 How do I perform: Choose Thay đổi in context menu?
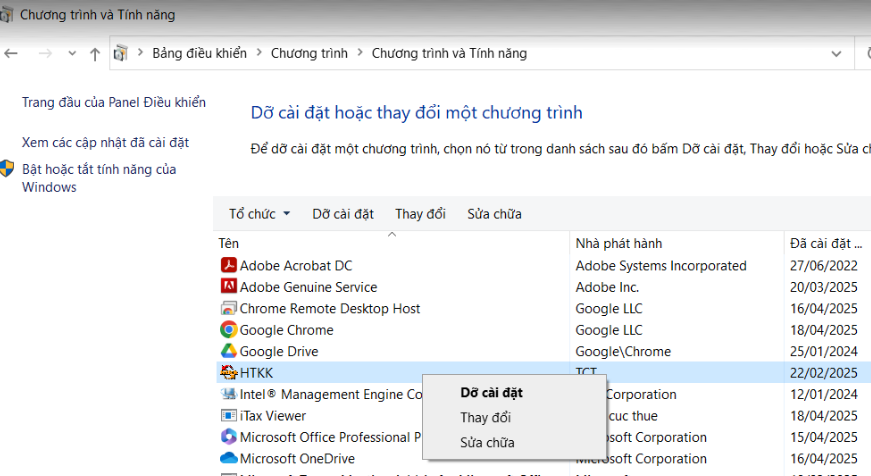485,417
